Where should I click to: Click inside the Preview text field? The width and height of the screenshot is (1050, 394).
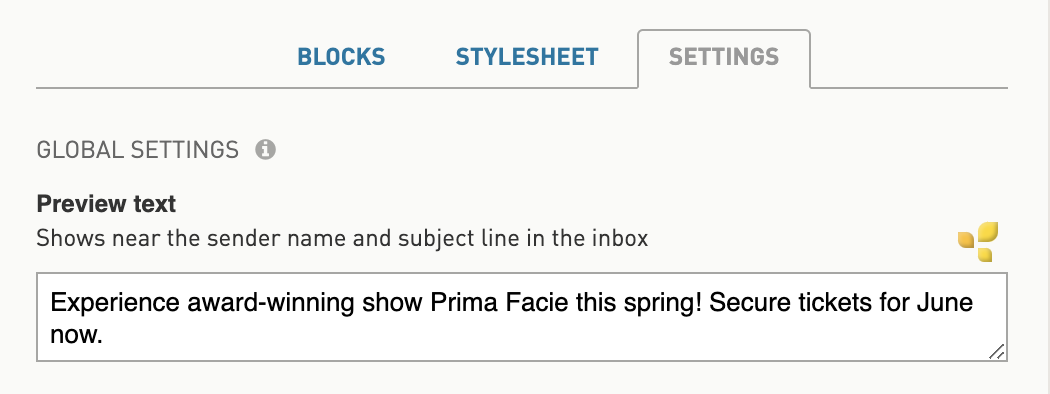[x=522, y=317]
